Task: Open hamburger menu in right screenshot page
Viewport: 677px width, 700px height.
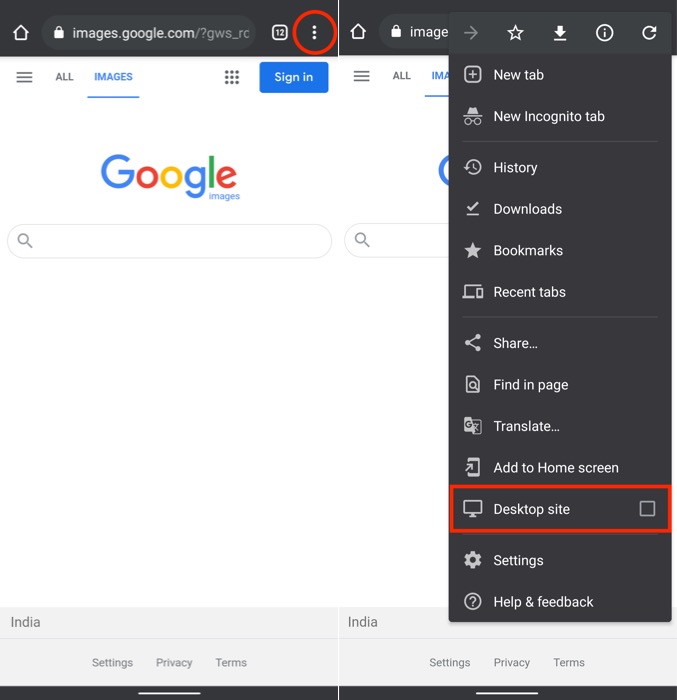Action: tap(361, 76)
